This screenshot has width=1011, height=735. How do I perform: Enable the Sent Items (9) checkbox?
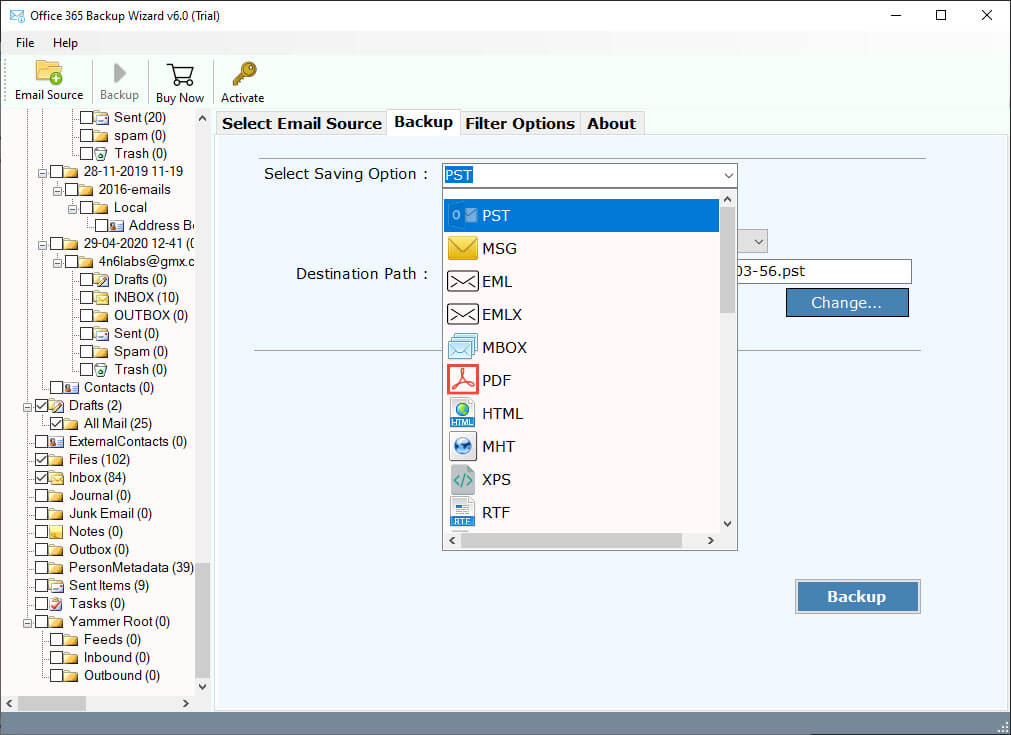pyautogui.click(x=42, y=586)
